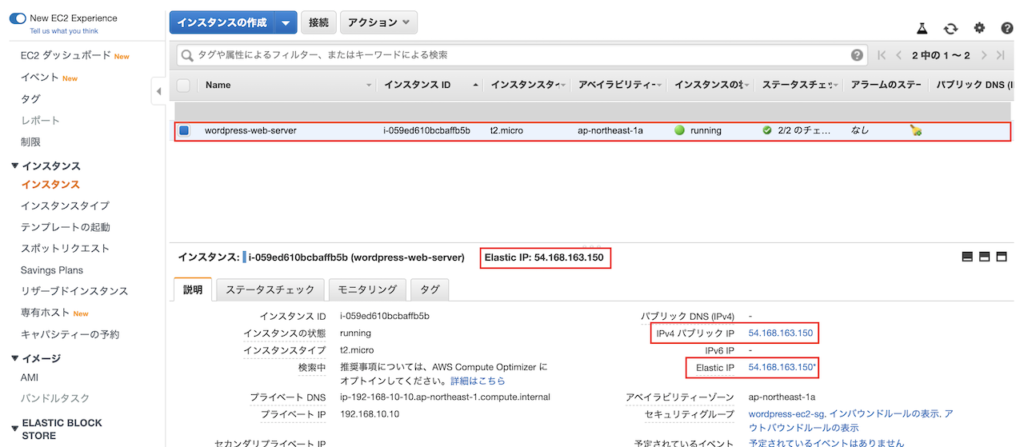Open the gear settings icon

click(x=979, y=28)
